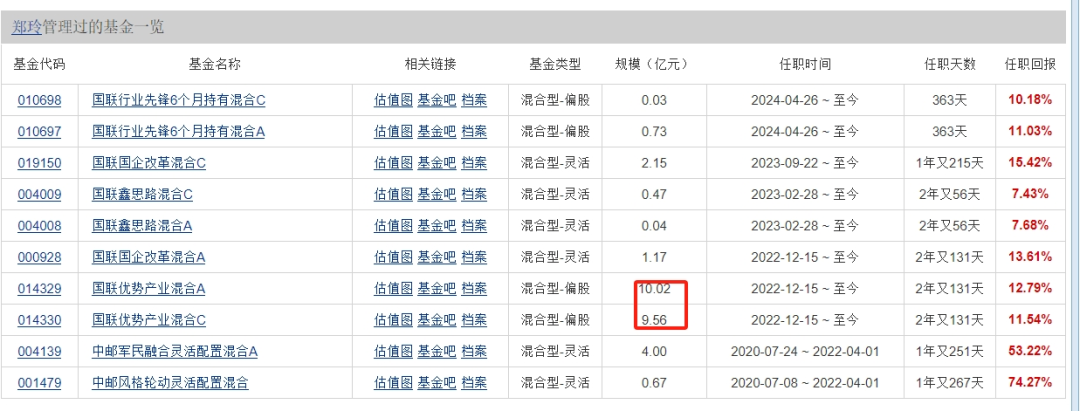Open 基金吧 for fund 010697
This screenshot has width=1080, height=411.
[x=436, y=131]
